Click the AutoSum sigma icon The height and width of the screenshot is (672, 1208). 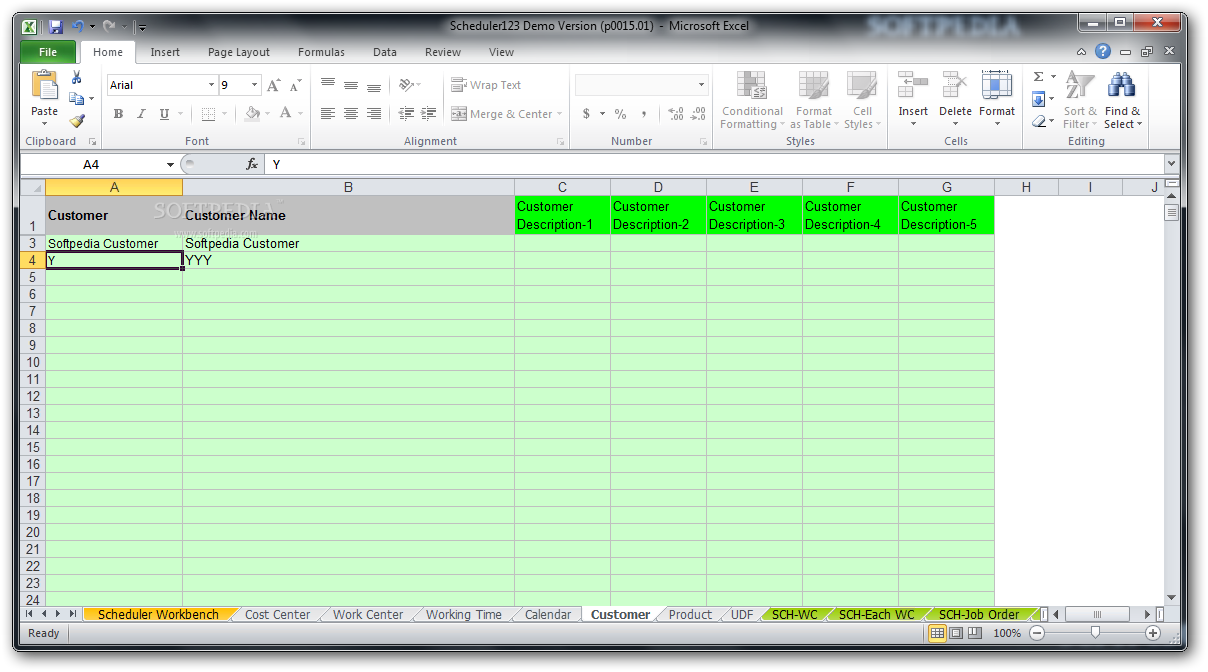pyautogui.click(x=1039, y=77)
